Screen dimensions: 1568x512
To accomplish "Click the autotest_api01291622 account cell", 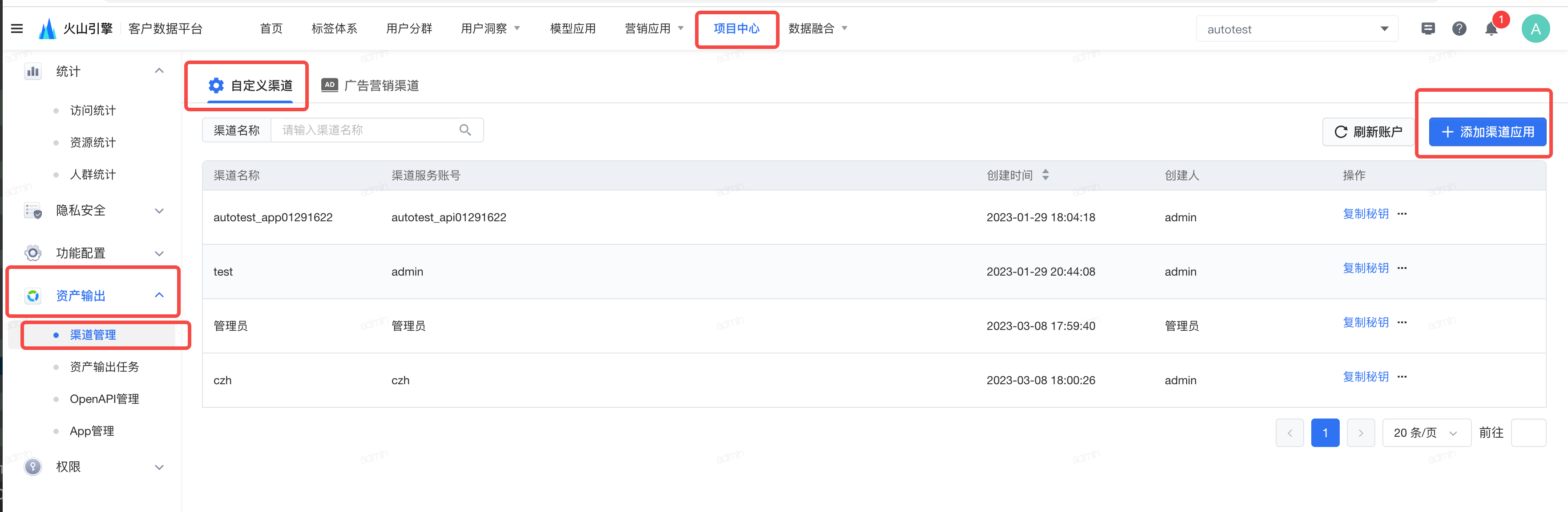I will [x=449, y=217].
